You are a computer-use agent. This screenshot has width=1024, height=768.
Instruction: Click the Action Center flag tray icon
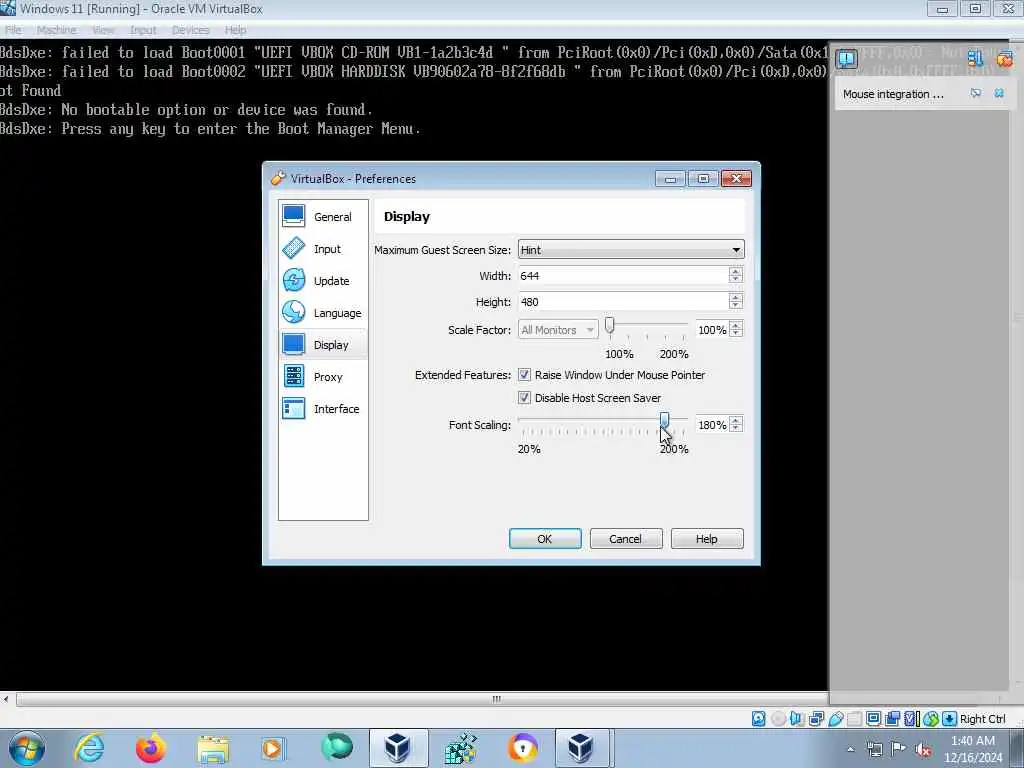pyautogui.click(x=899, y=749)
